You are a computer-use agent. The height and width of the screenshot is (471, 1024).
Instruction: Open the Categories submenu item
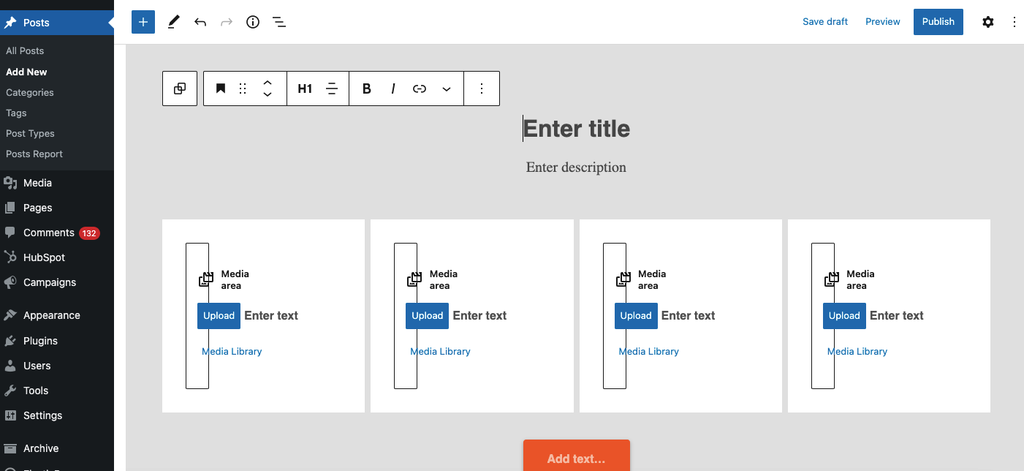tap(30, 93)
